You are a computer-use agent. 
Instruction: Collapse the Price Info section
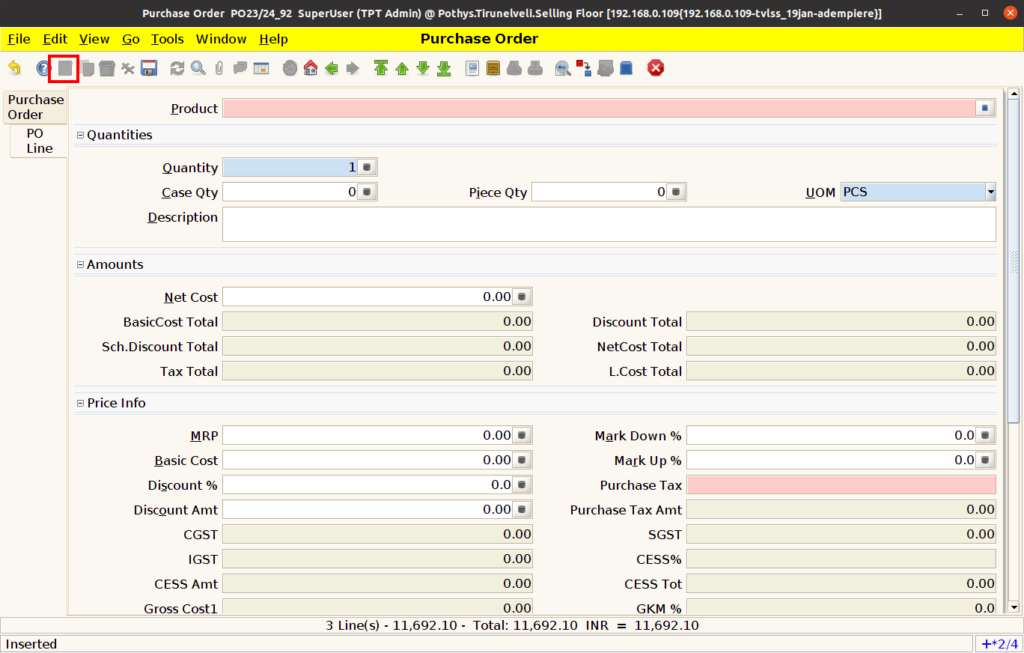pyautogui.click(x=80, y=404)
